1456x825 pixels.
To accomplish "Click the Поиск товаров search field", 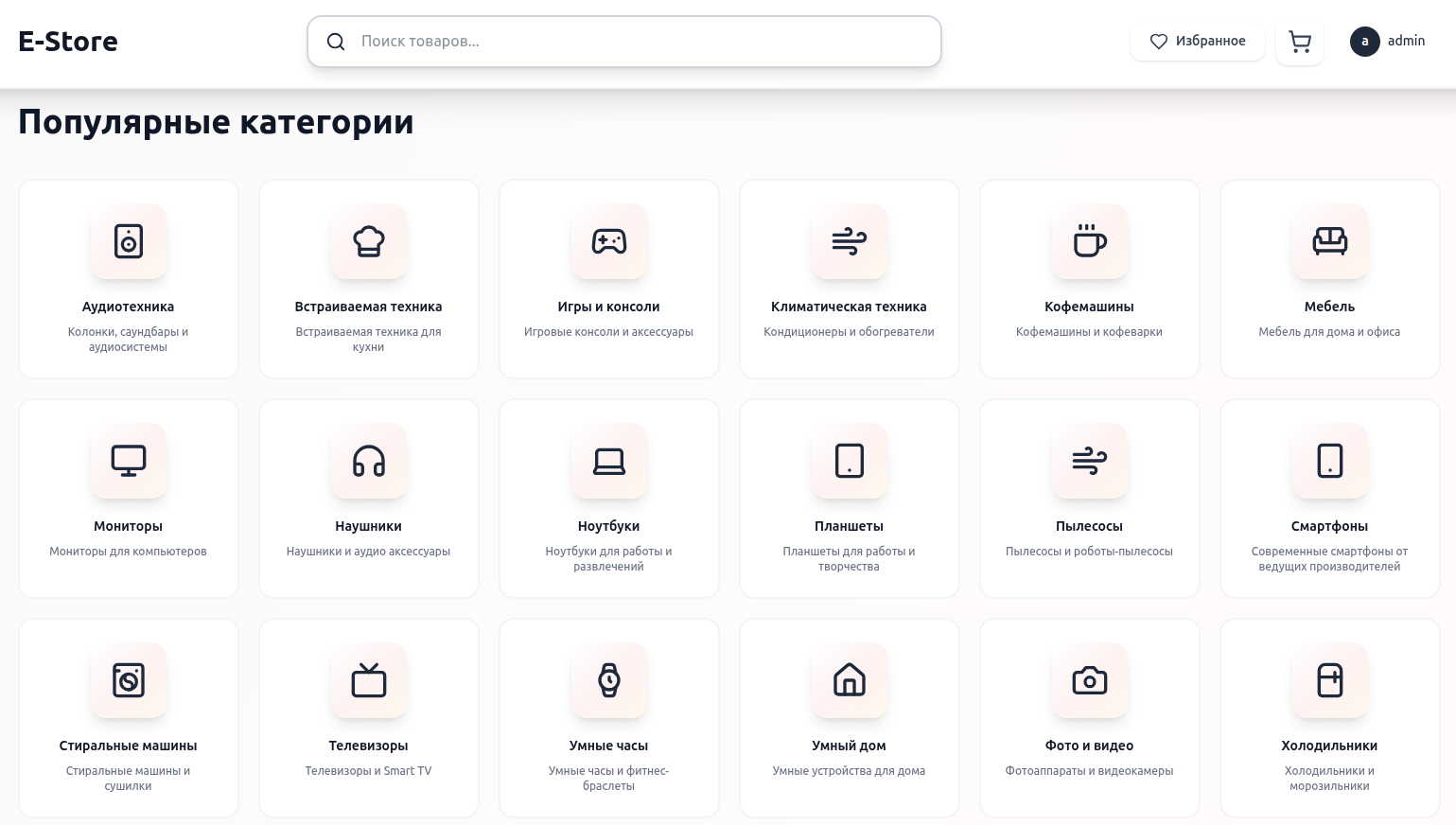I will (x=624, y=42).
